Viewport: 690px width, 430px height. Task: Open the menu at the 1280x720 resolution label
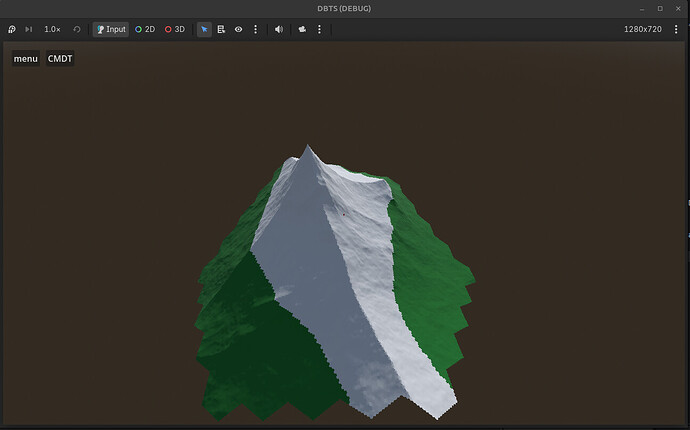(x=676, y=29)
